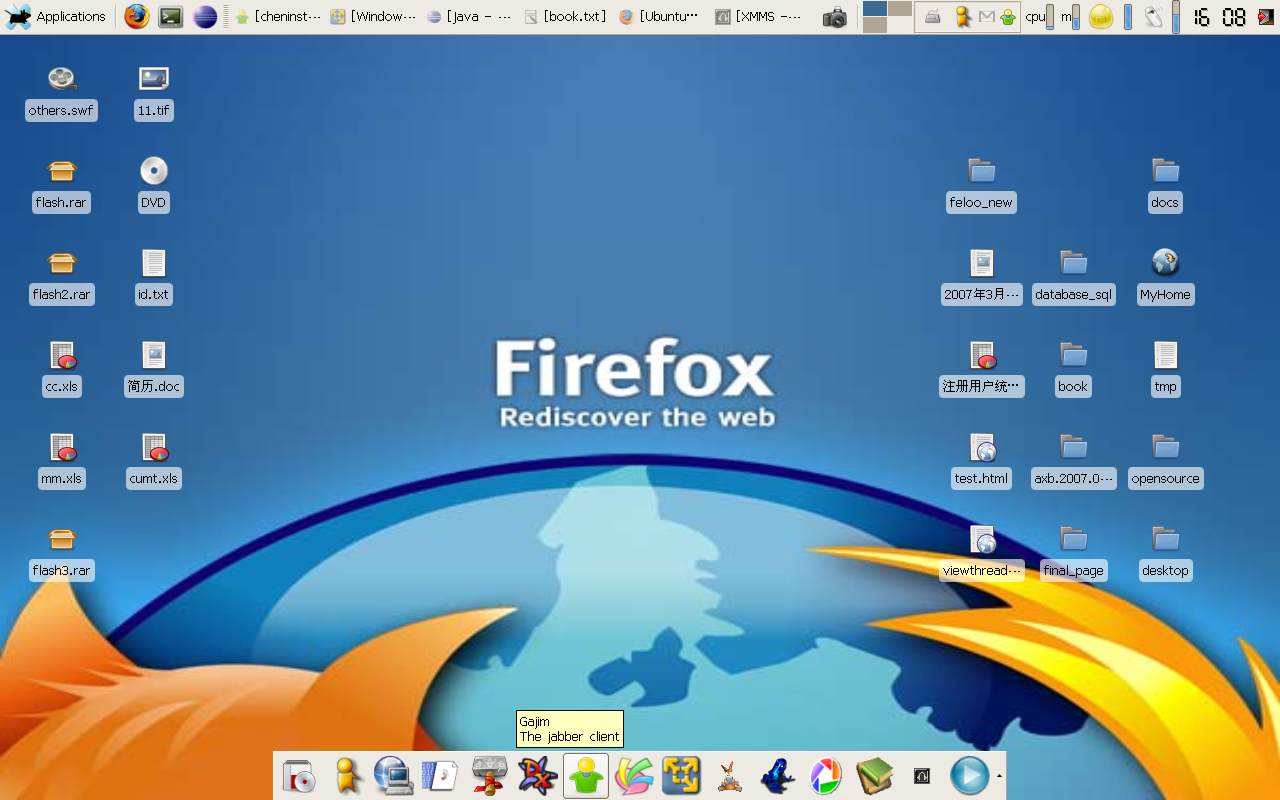Click the blue play button in dock
Image resolution: width=1280 pixels, height=800 pixels.
click(969, 776)
